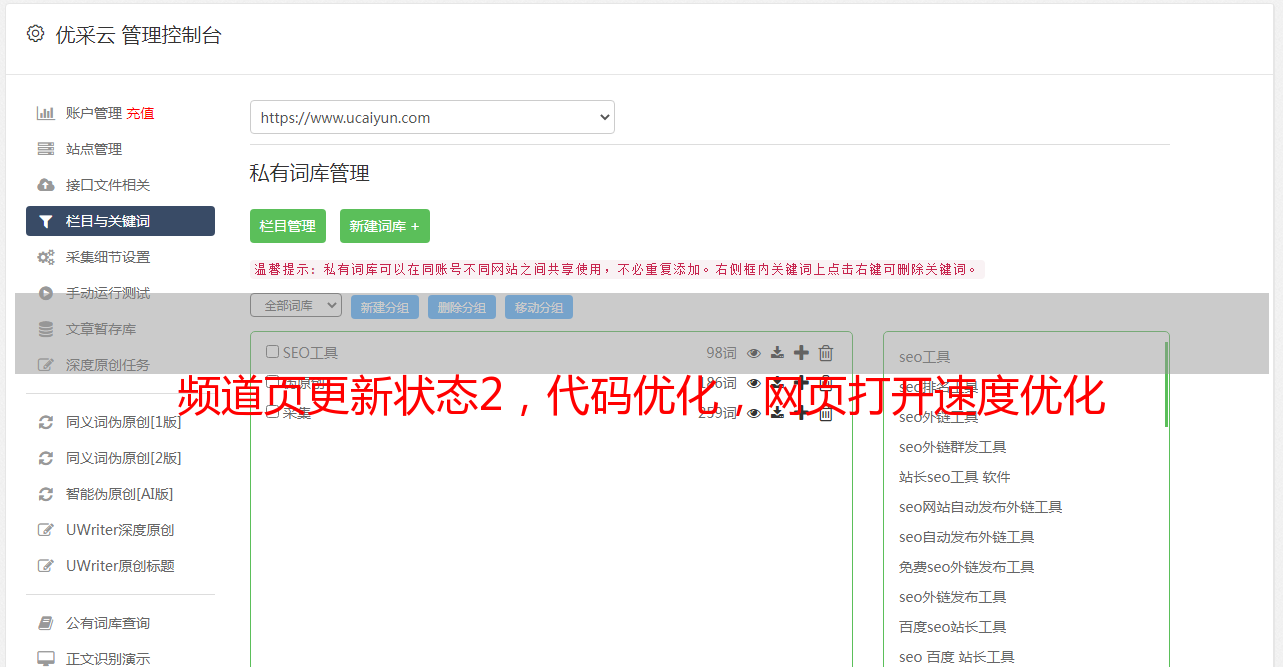
Task: Click the 删除分组 button
Action: click(x=462, y=307)
